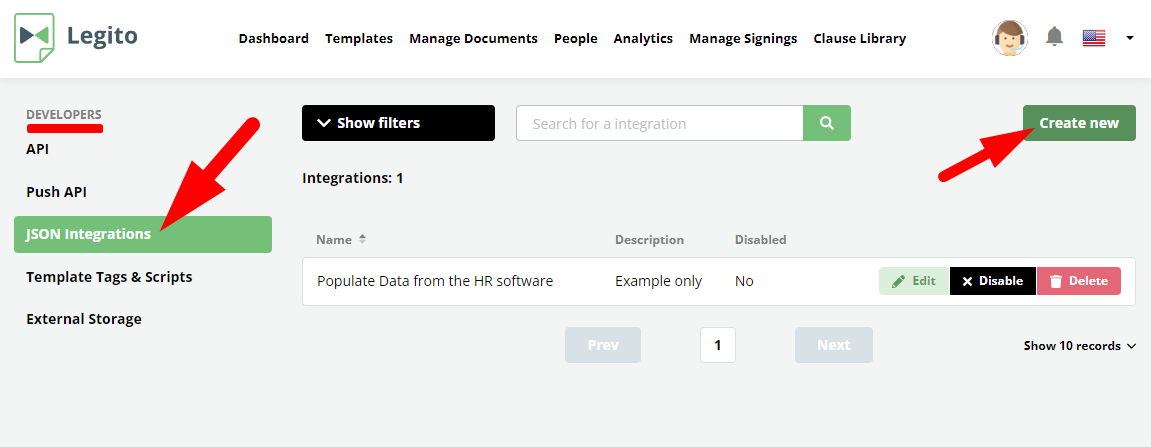This screenshot has width=1151, height=447.
Task: Go to Manage Signings
Action: coord(743,38)
